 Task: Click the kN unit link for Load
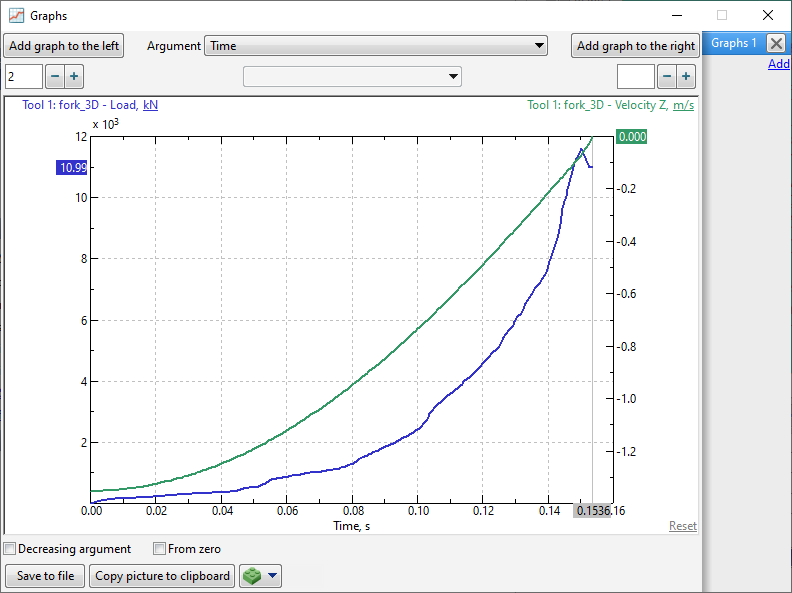point(150,105)
